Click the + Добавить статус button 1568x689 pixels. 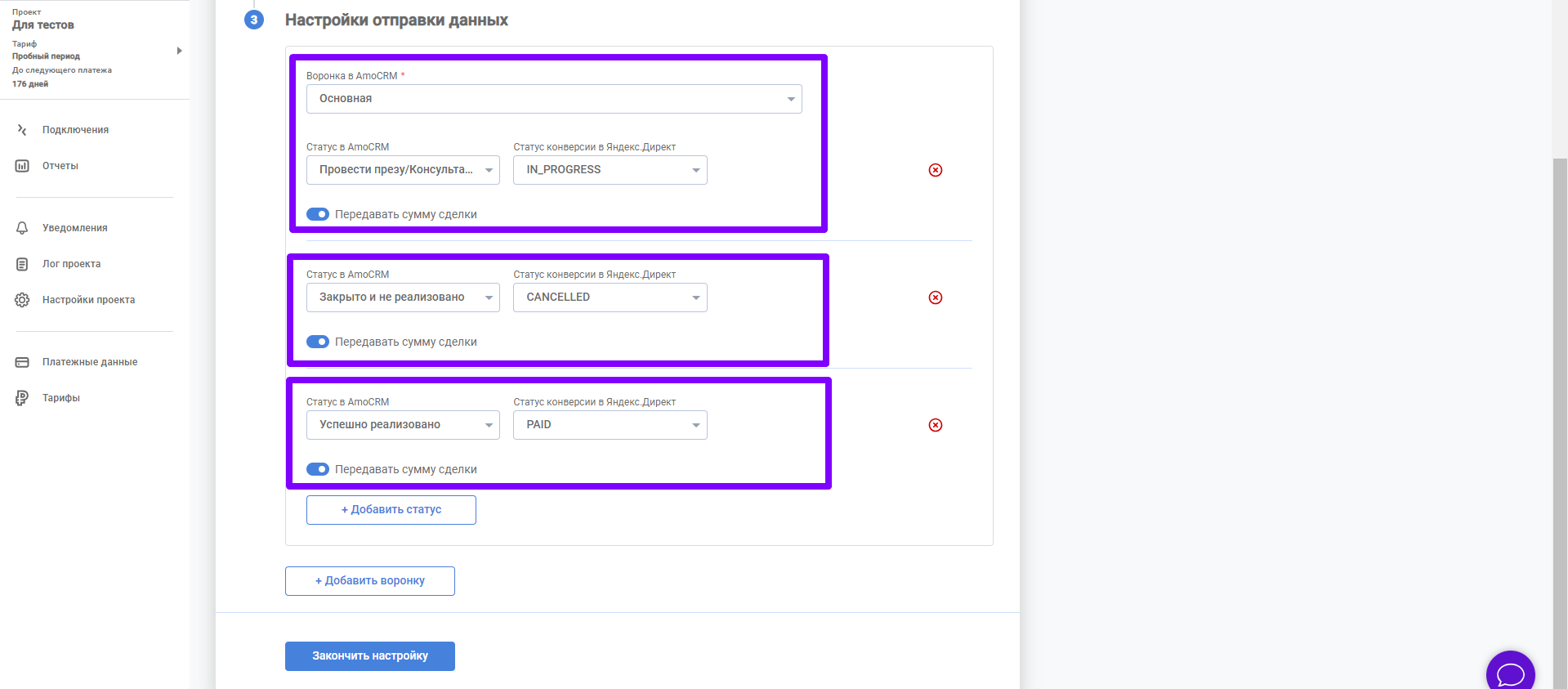click(391, 510)
